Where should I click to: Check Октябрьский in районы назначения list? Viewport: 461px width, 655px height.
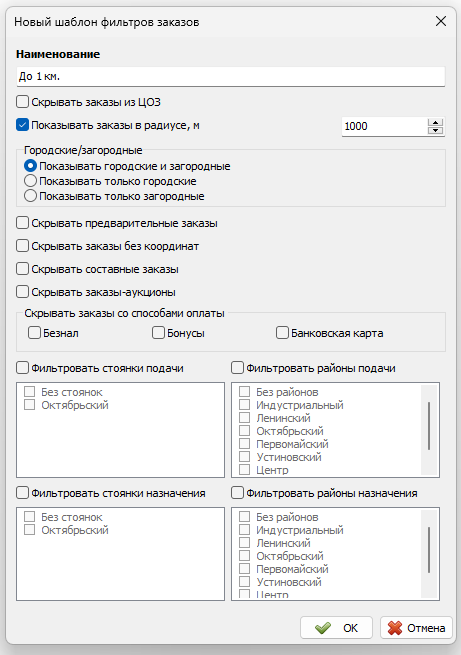[x=244, y=556]
